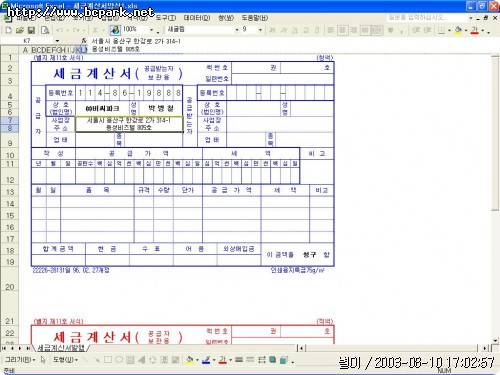The height and width of the screenshot is (375, 500).
Task: Toggle center alignment in the formatting toolbar
Action: click(342, 30)
